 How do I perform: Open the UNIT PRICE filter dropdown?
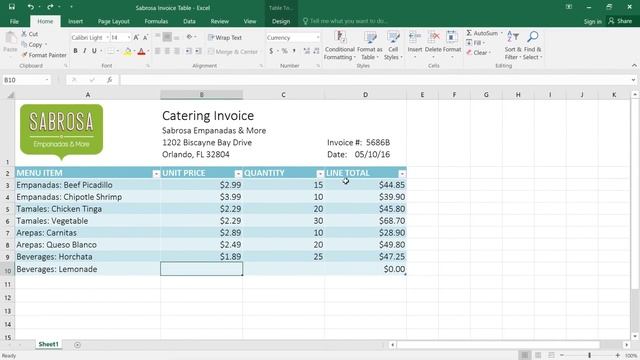(x=238, y=174)
